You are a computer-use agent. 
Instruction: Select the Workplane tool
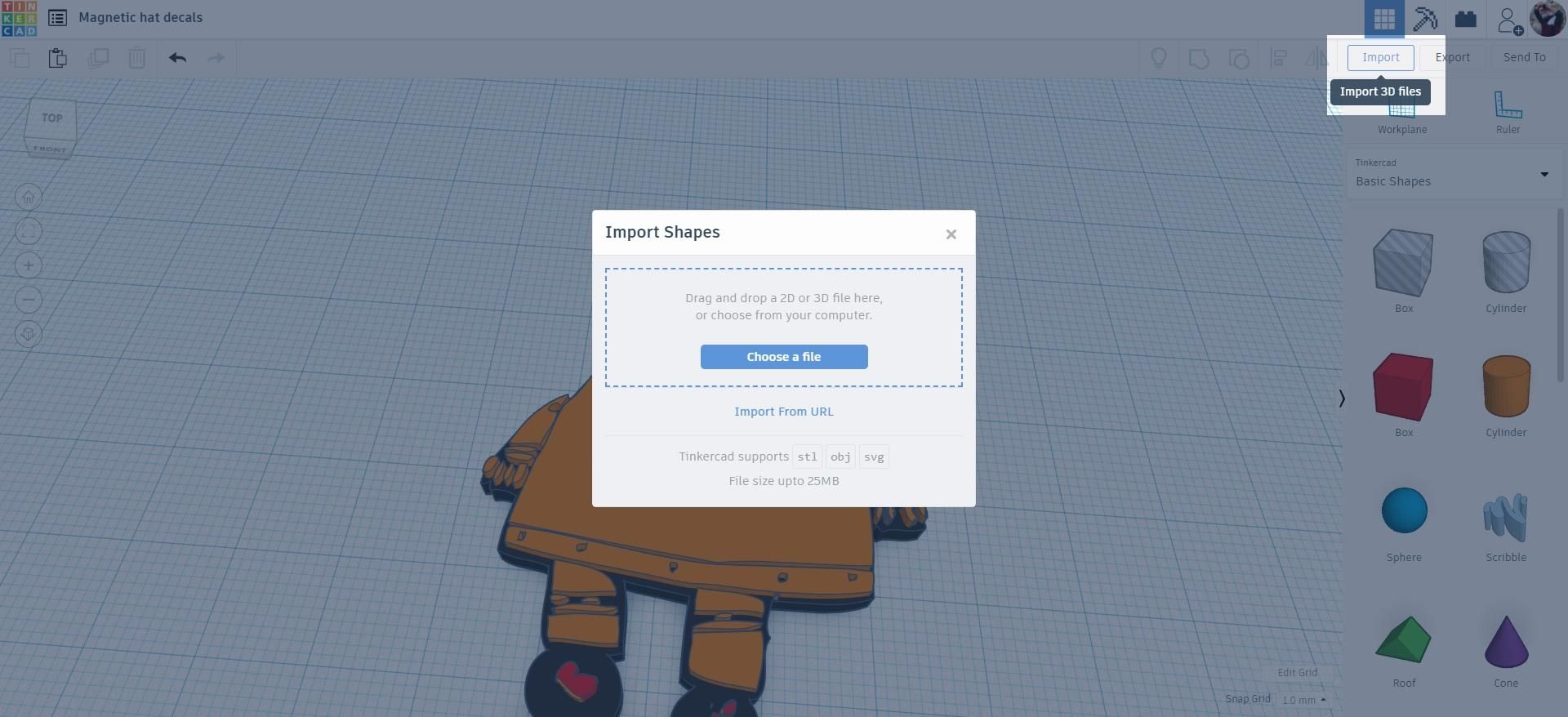(1402, 114)
